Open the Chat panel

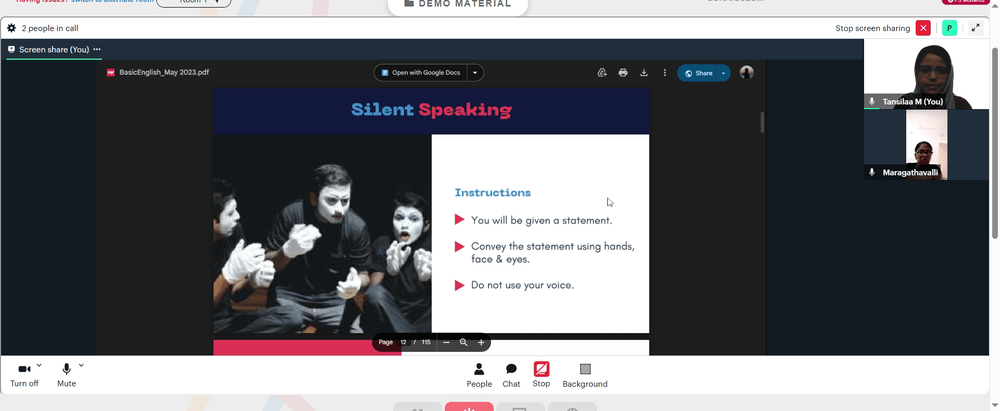[x=511, y=375]
